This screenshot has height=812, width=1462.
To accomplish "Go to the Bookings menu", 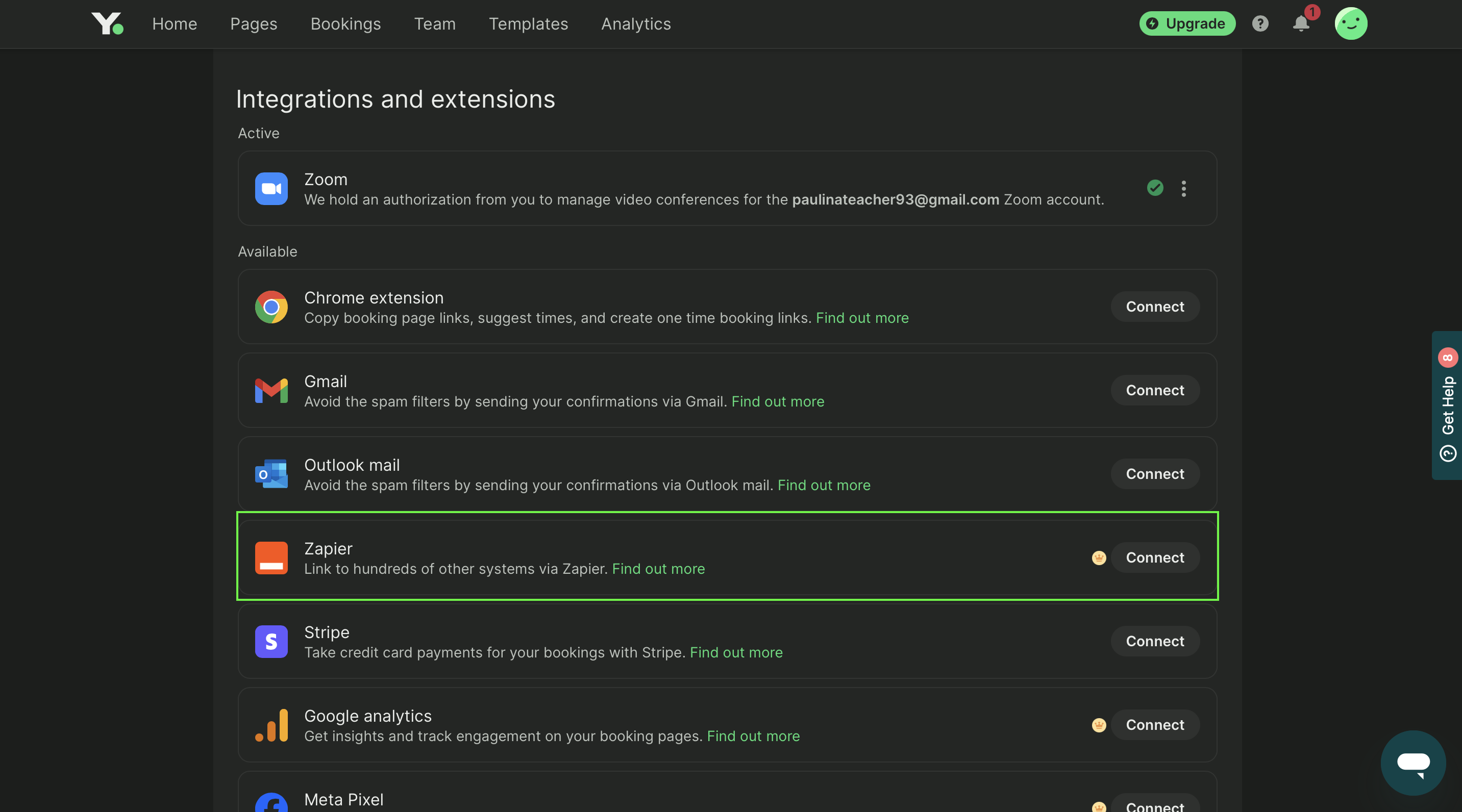I will pos(345,24).
